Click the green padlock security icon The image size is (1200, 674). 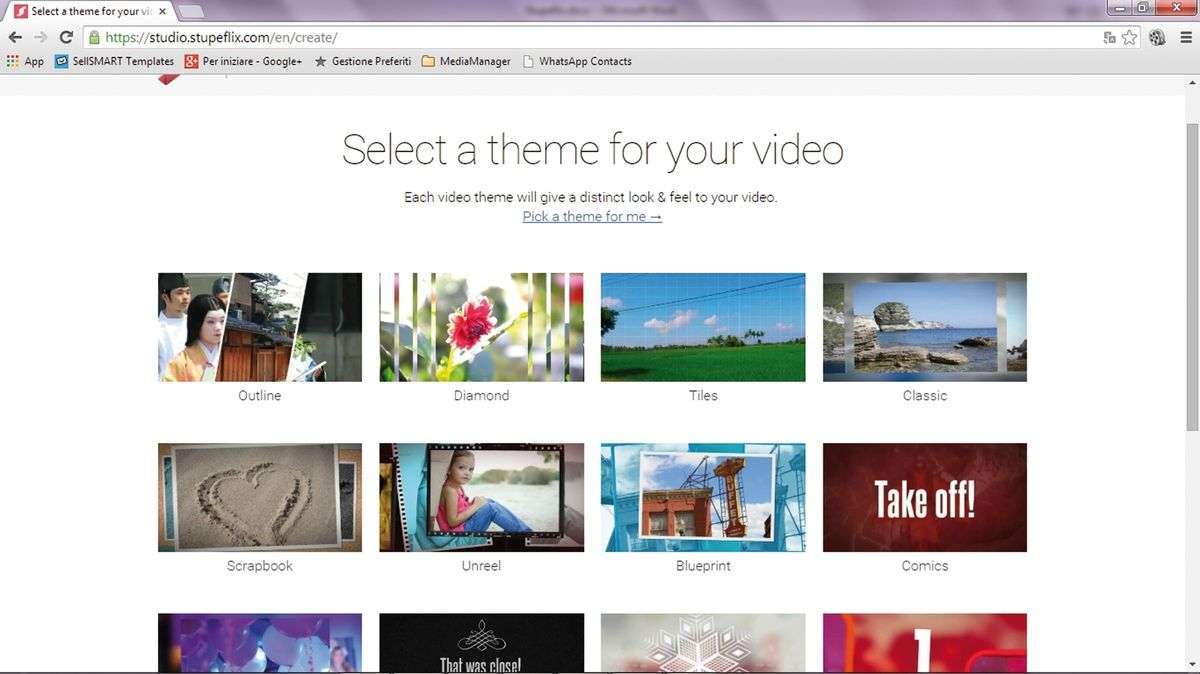(94, 38)
